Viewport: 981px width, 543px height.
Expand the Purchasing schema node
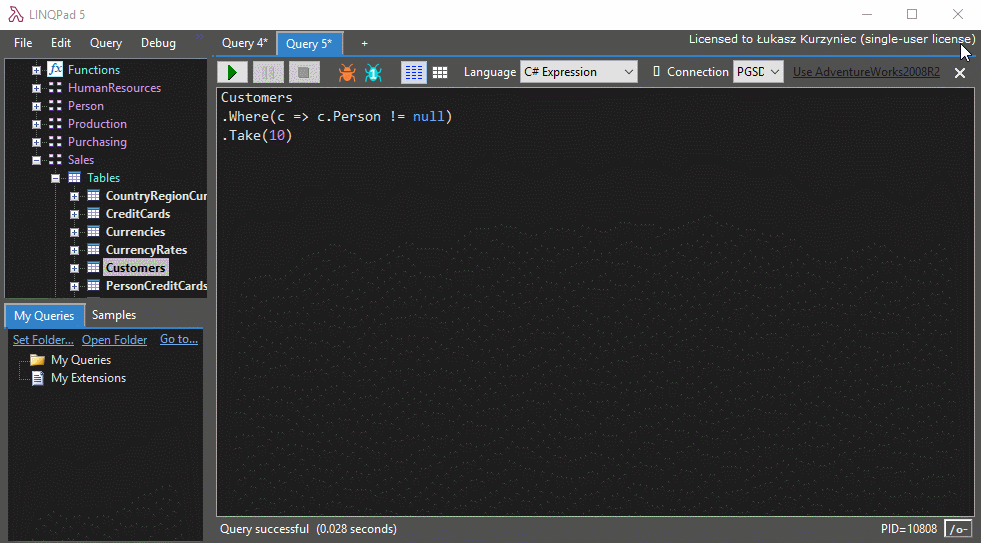click(36, 142)
